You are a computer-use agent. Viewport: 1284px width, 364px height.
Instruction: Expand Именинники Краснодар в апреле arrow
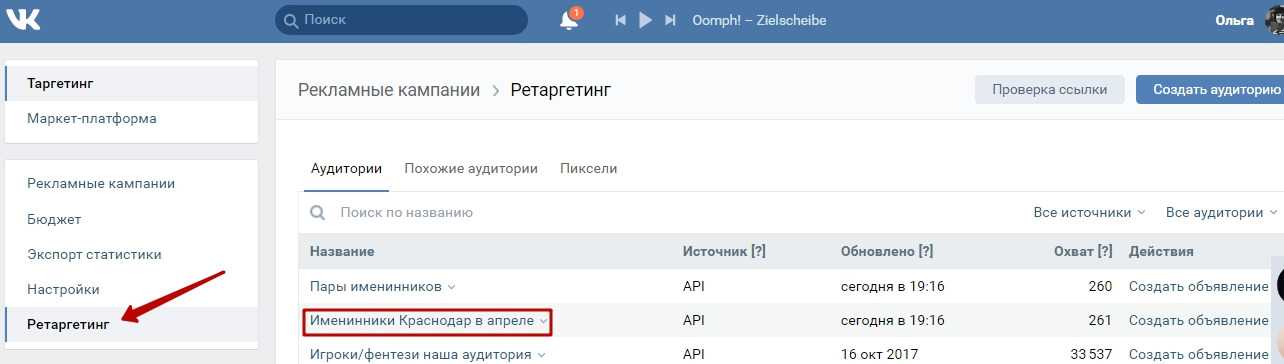pos(543,321)
